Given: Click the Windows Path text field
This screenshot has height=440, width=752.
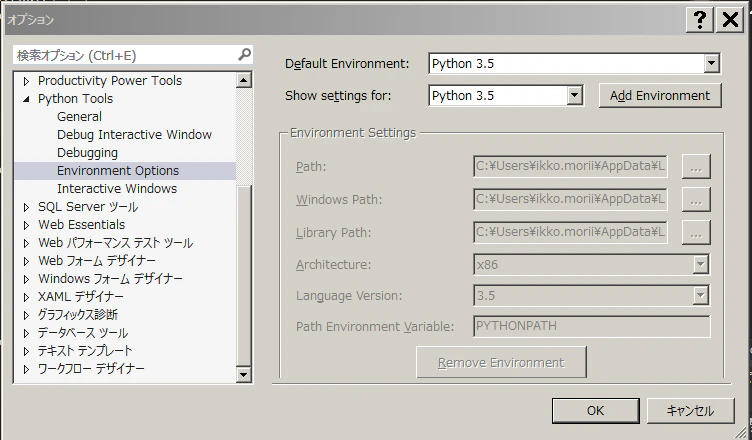Looking at the screenshot, I should (x=570, y=199).
